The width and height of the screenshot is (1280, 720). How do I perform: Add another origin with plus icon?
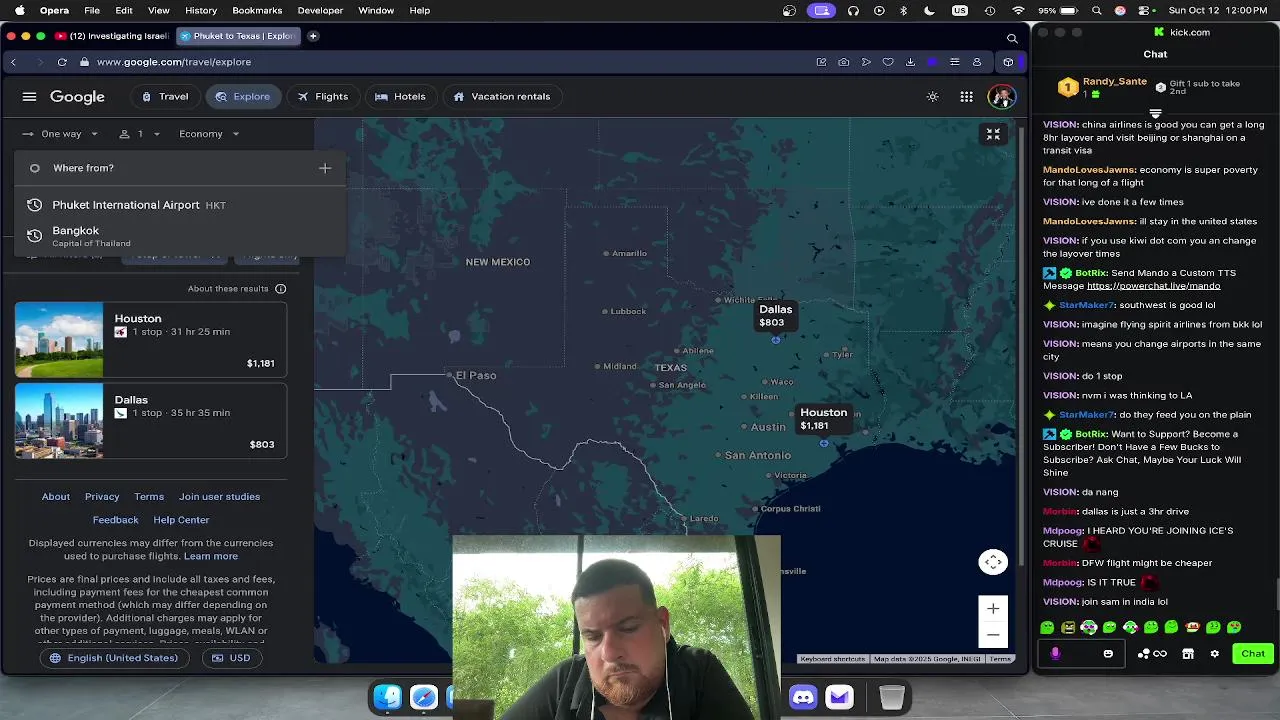tap(325, 168)
